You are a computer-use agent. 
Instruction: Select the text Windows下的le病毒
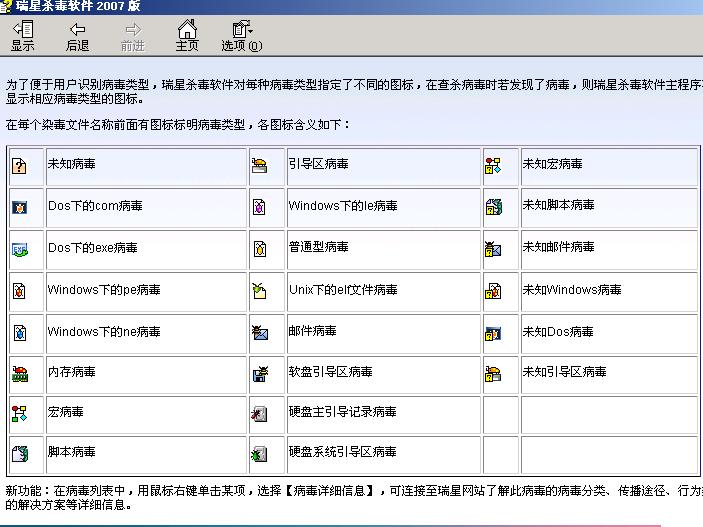343,205
